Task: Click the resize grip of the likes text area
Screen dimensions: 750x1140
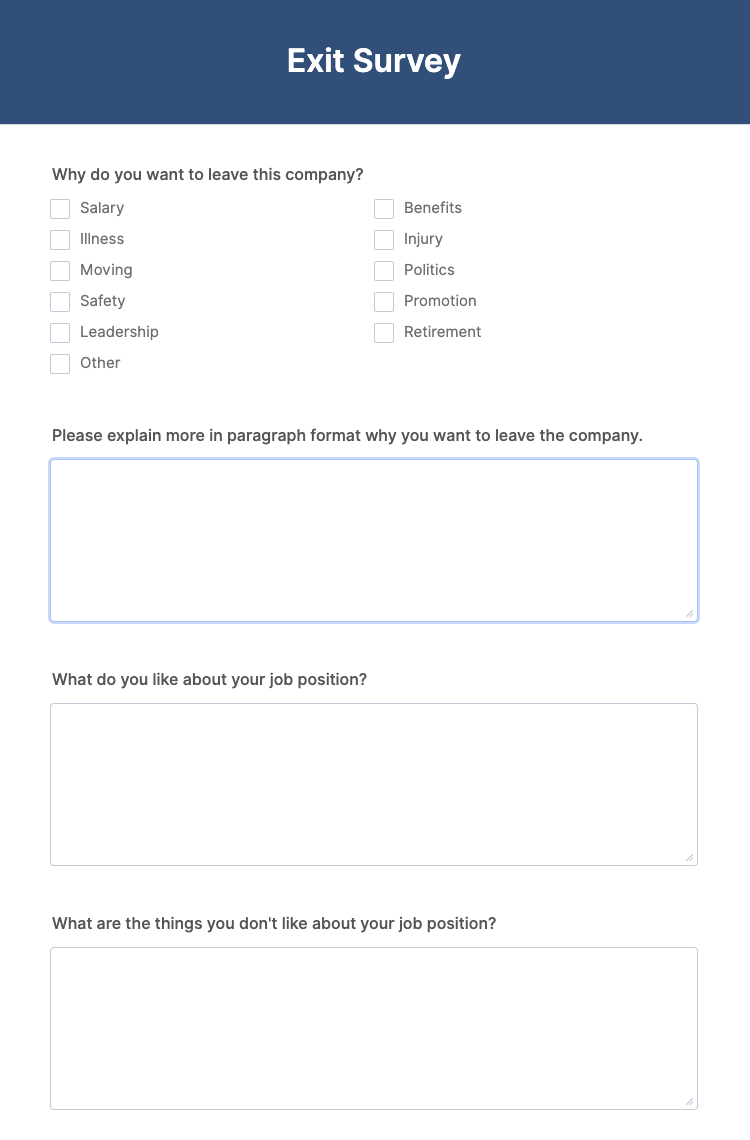Action: [690, 856]
